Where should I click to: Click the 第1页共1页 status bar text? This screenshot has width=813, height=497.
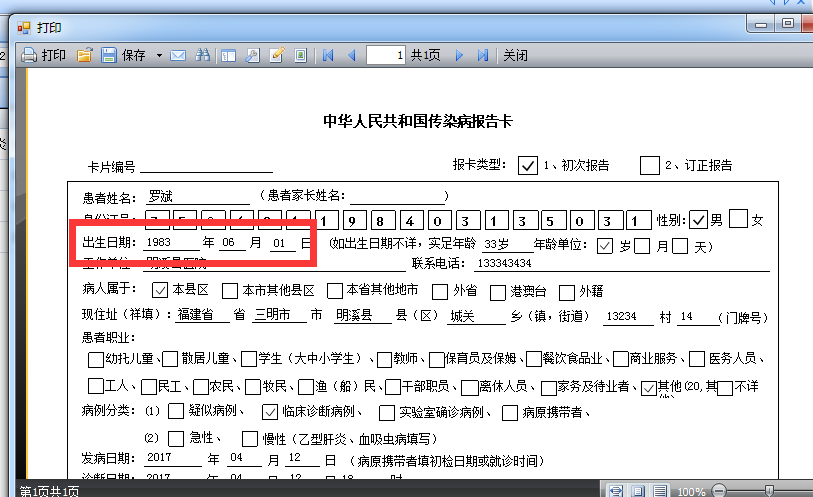50,491
